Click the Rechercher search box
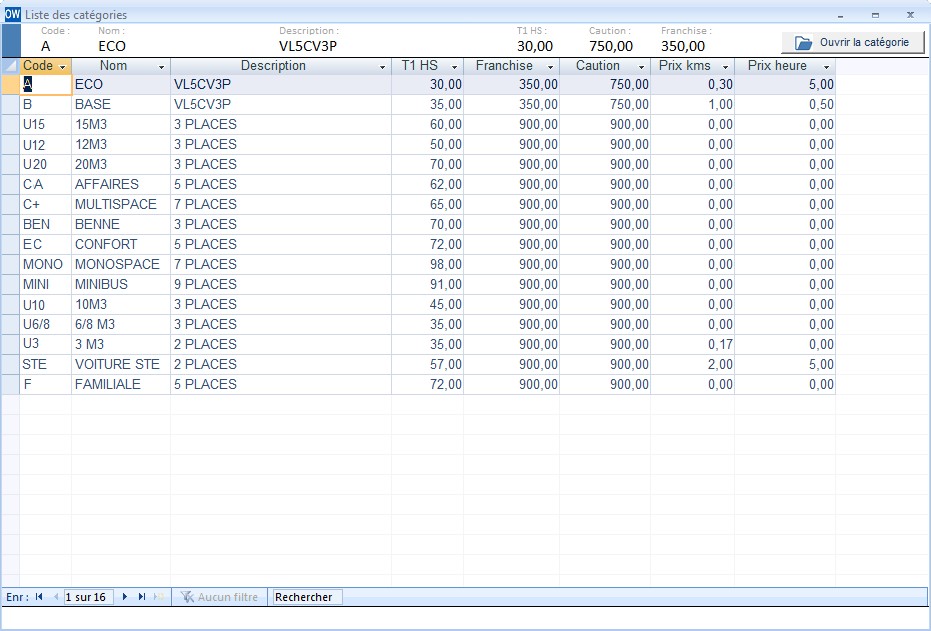 click(306, 597)
